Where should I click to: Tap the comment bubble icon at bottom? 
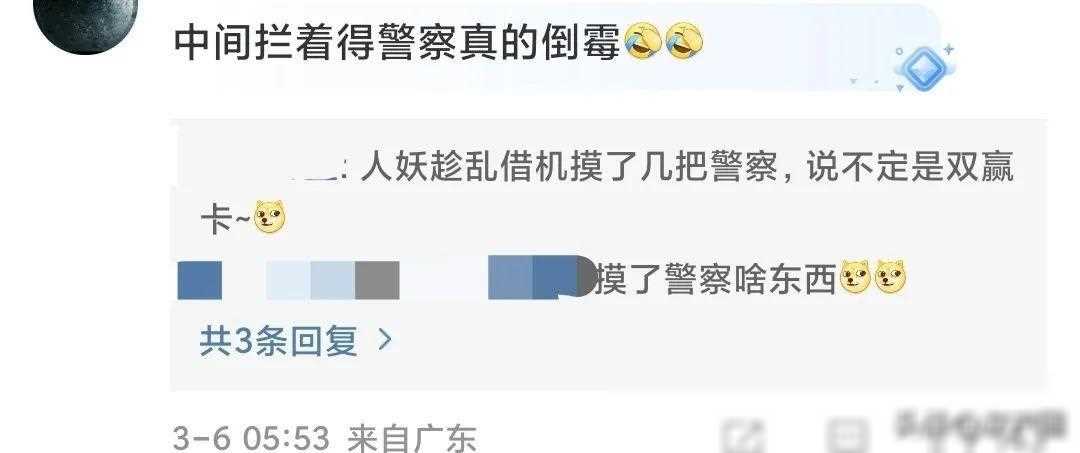pos(848,436)
